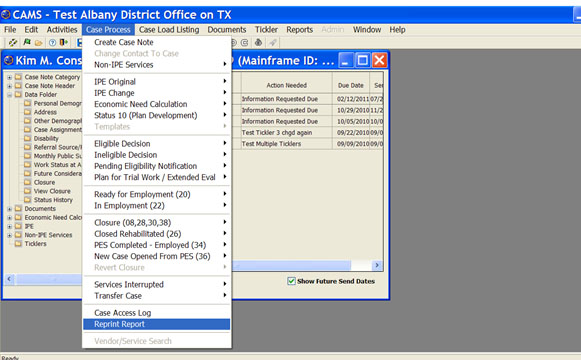Expand the Economic Need Calc tree node
The height and width of the screenshot is (360, 581).
(x=10, y=218)
